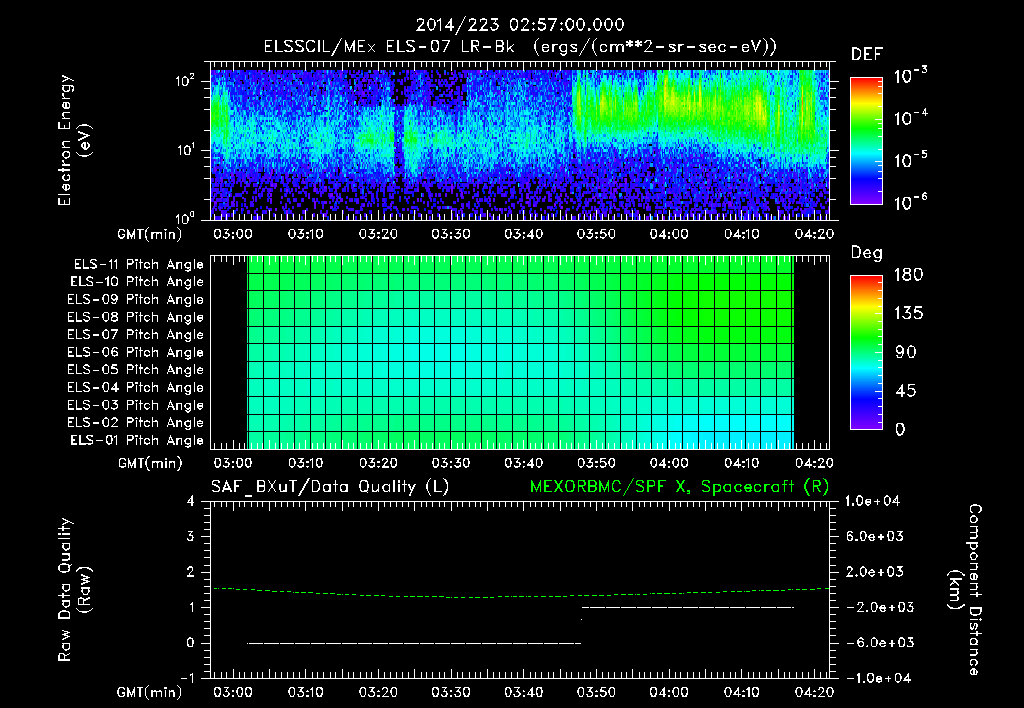Screen dimensions: 1024x708
Task: Click the green MEXORBMC/SPF X, Spacecraft (R) legend
Action: pos(679,487)
